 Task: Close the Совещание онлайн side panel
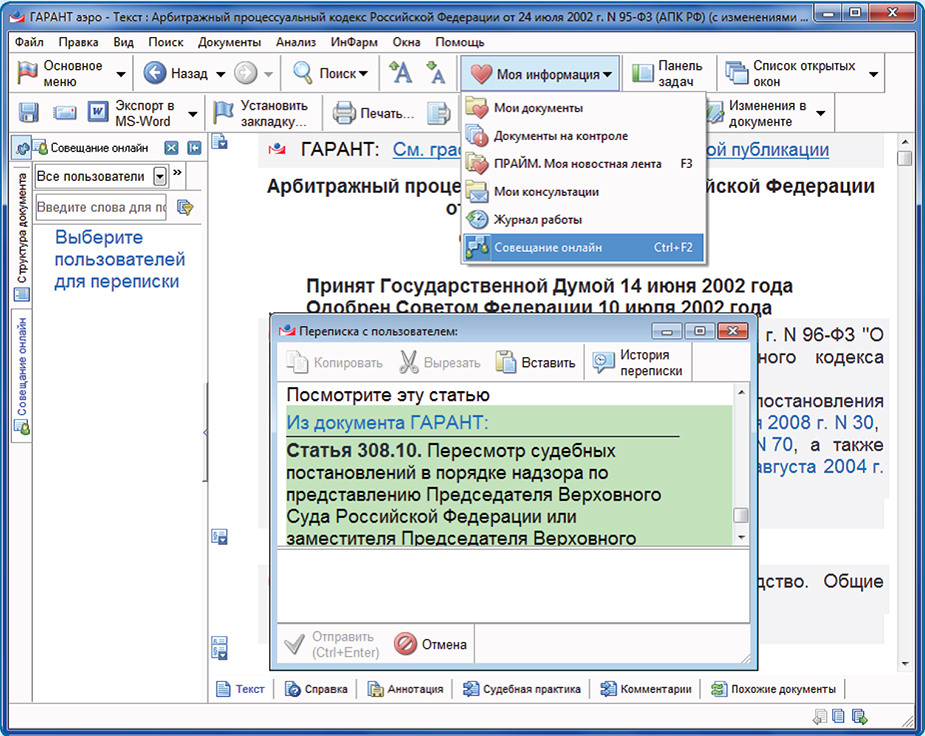(171, 148)
